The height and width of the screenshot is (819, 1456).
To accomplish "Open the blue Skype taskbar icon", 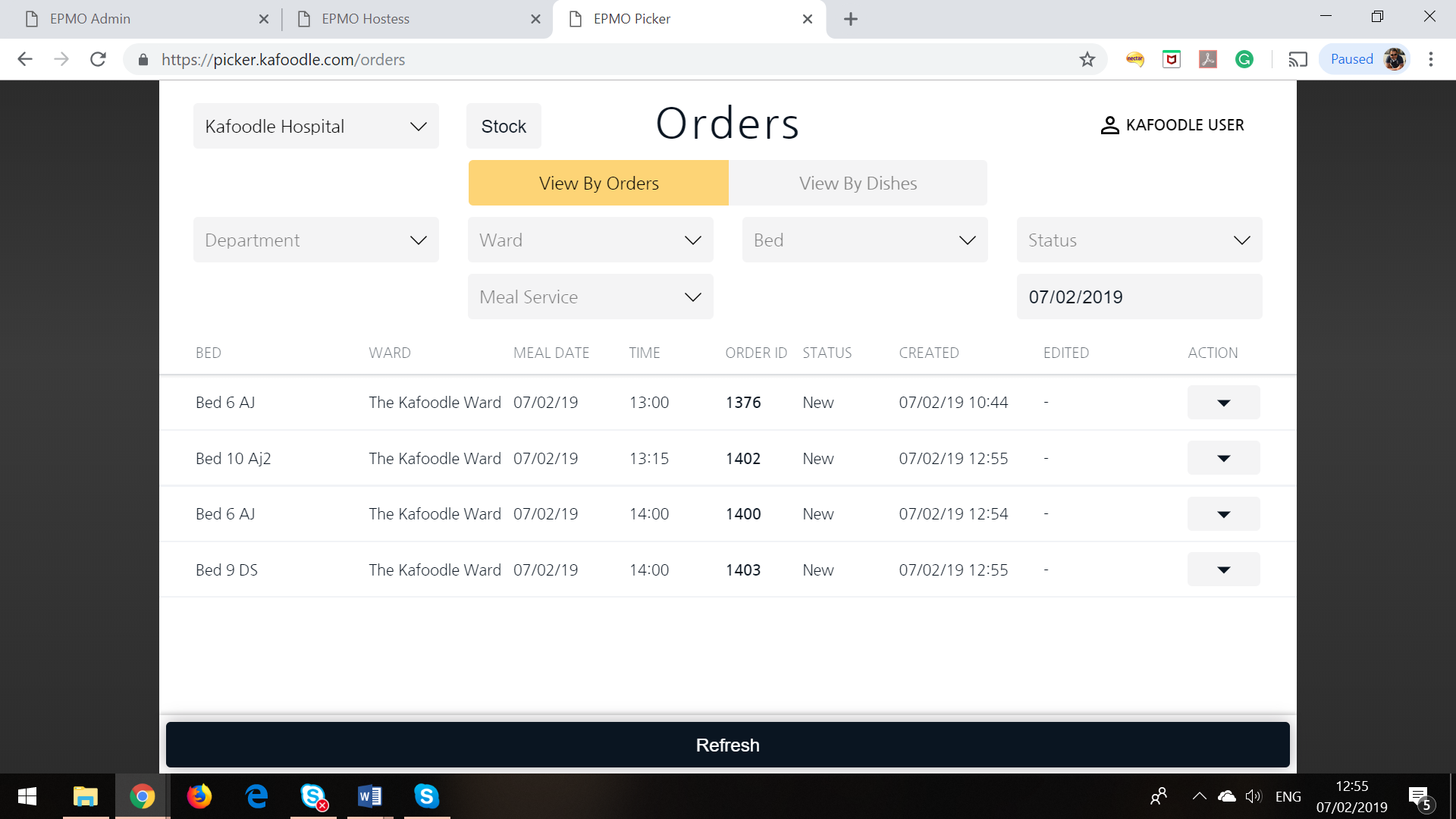I will click(427, 796).
